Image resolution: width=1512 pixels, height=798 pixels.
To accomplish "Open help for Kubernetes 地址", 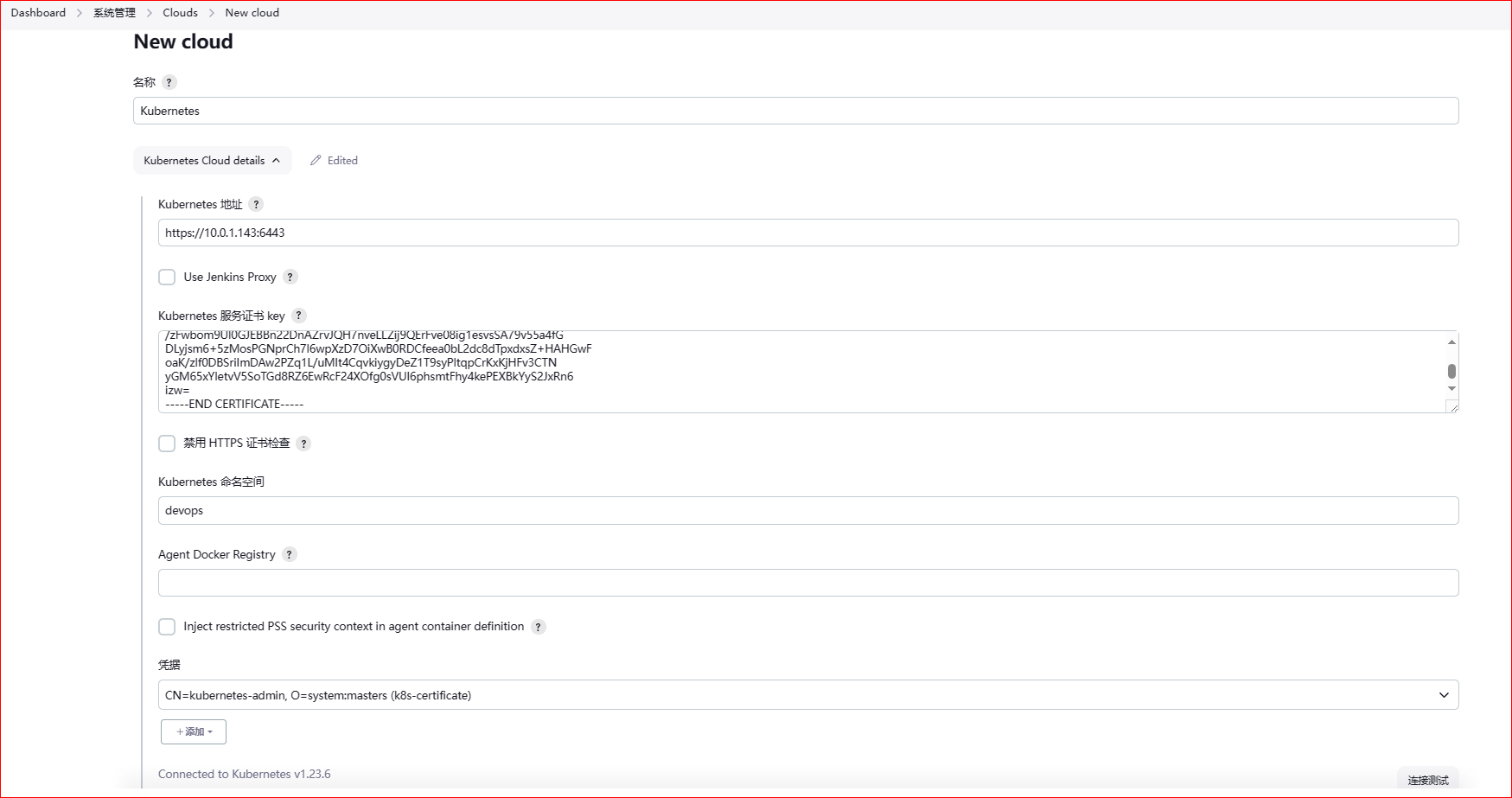I will 256,204.
